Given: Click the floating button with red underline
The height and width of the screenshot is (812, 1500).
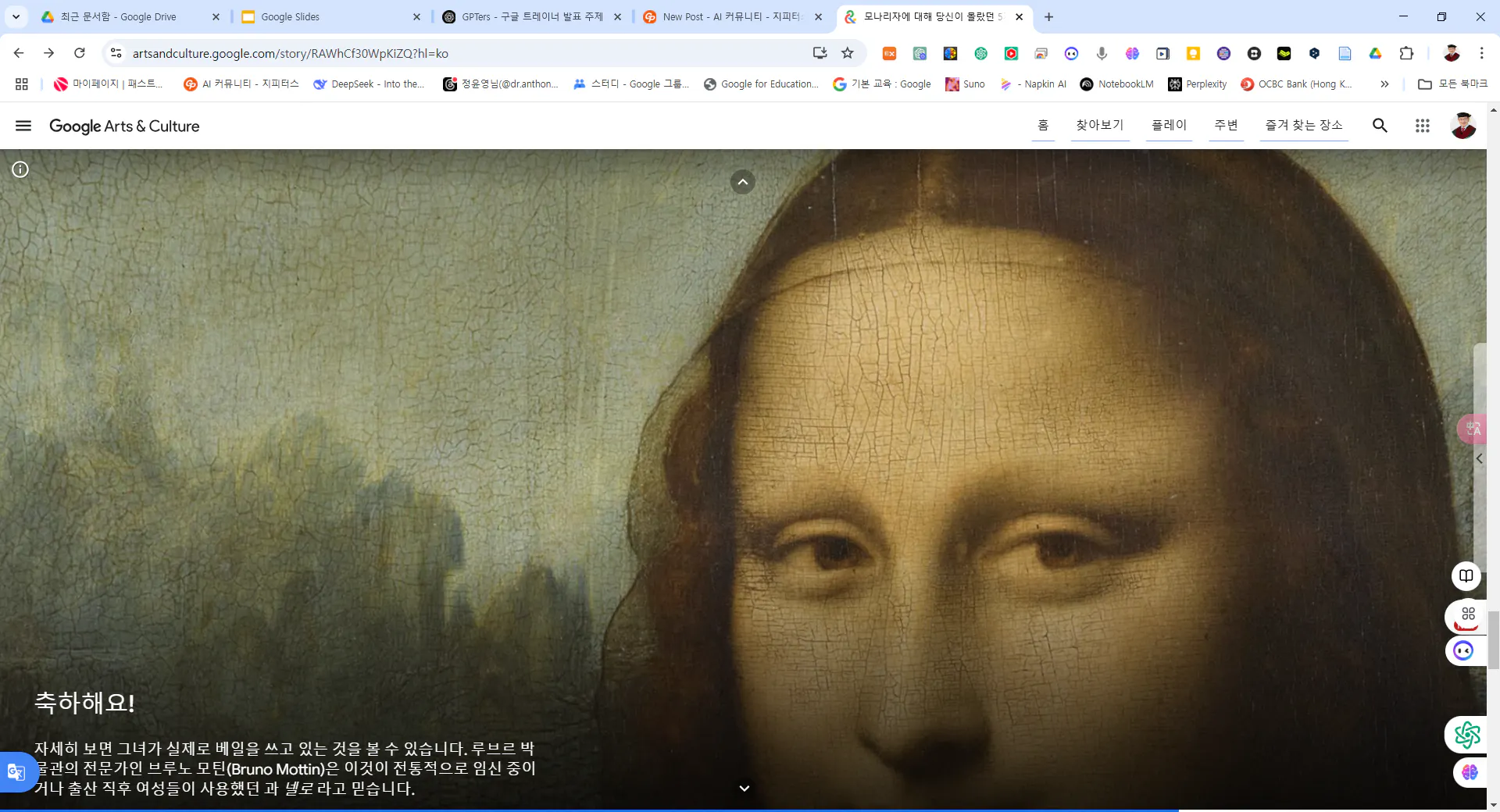Looking at the screenshot, I should (1466, 617).
